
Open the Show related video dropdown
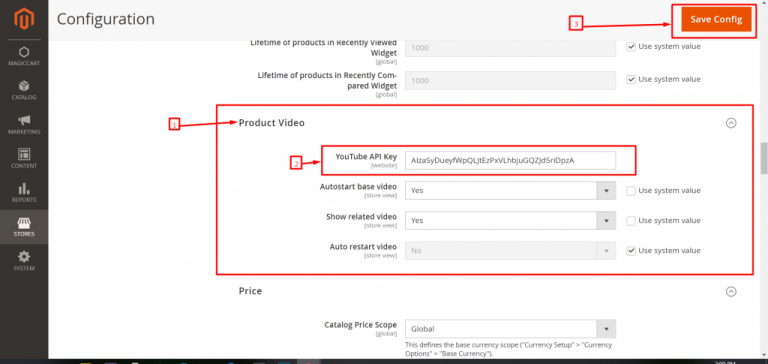point(510,220)
